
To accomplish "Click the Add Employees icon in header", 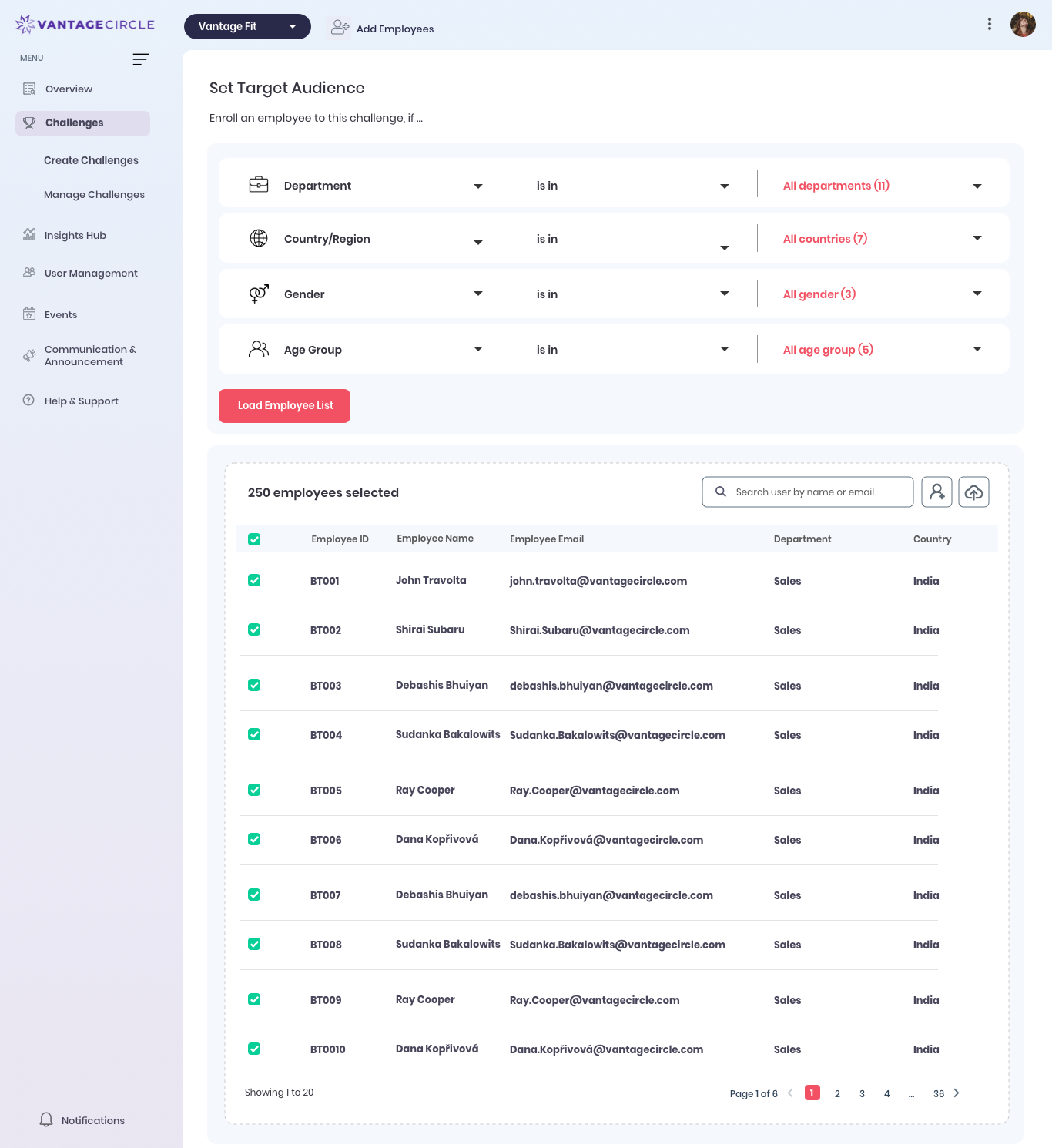I will 340,28.
